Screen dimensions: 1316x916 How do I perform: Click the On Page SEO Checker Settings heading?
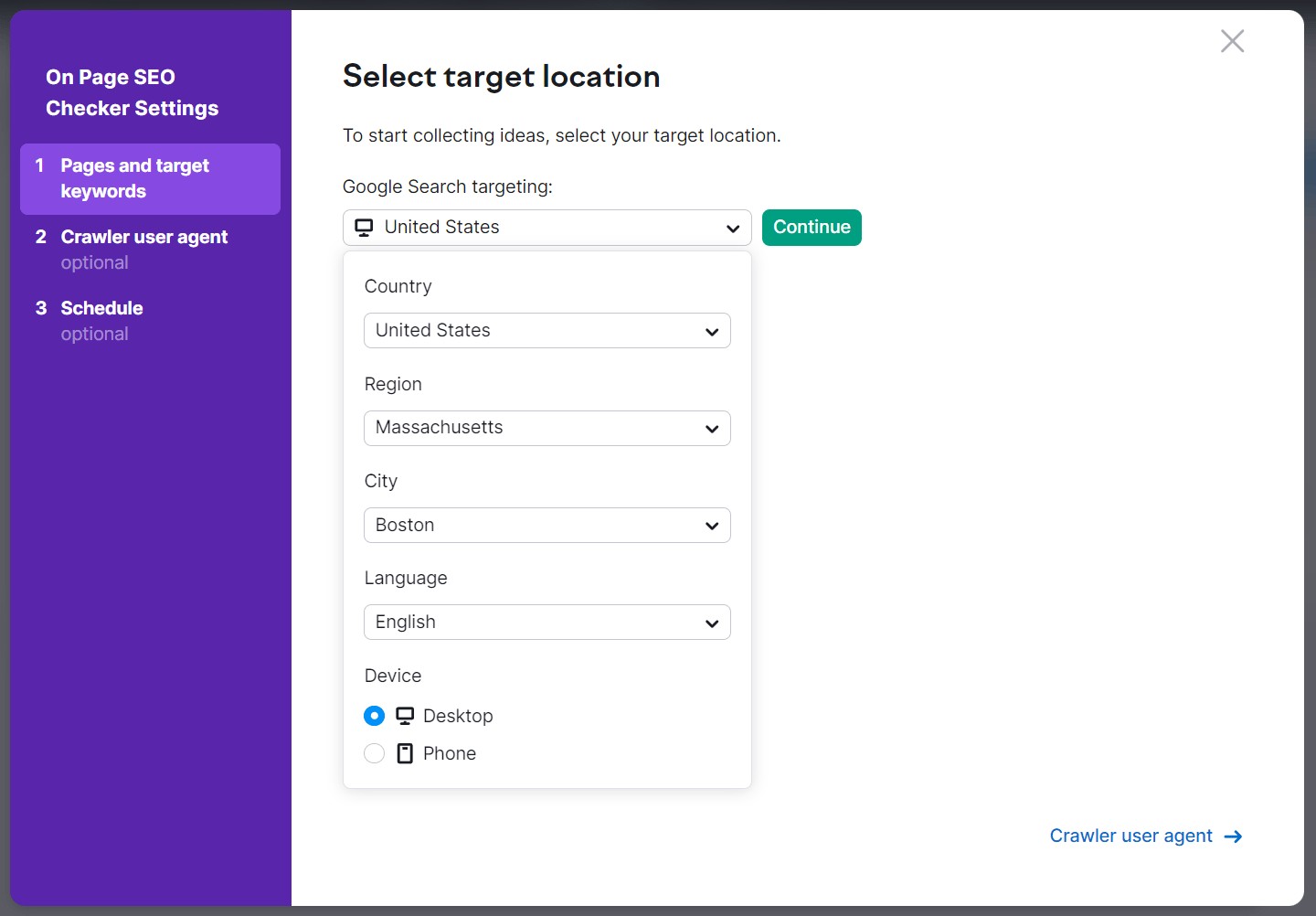(132, 91)
